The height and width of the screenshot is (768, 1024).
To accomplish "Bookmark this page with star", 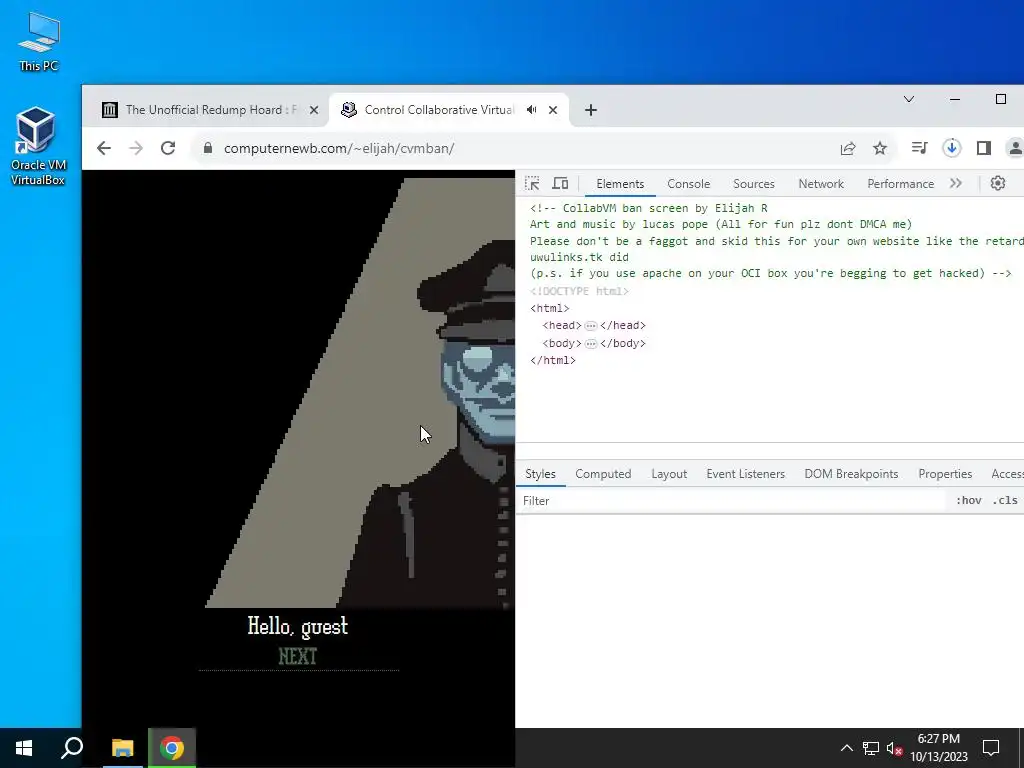I will pyautogui.click(x=880, y=148).
